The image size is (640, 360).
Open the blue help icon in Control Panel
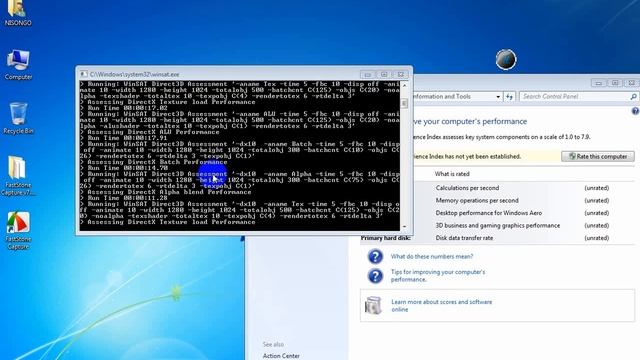tap(636, 111)
